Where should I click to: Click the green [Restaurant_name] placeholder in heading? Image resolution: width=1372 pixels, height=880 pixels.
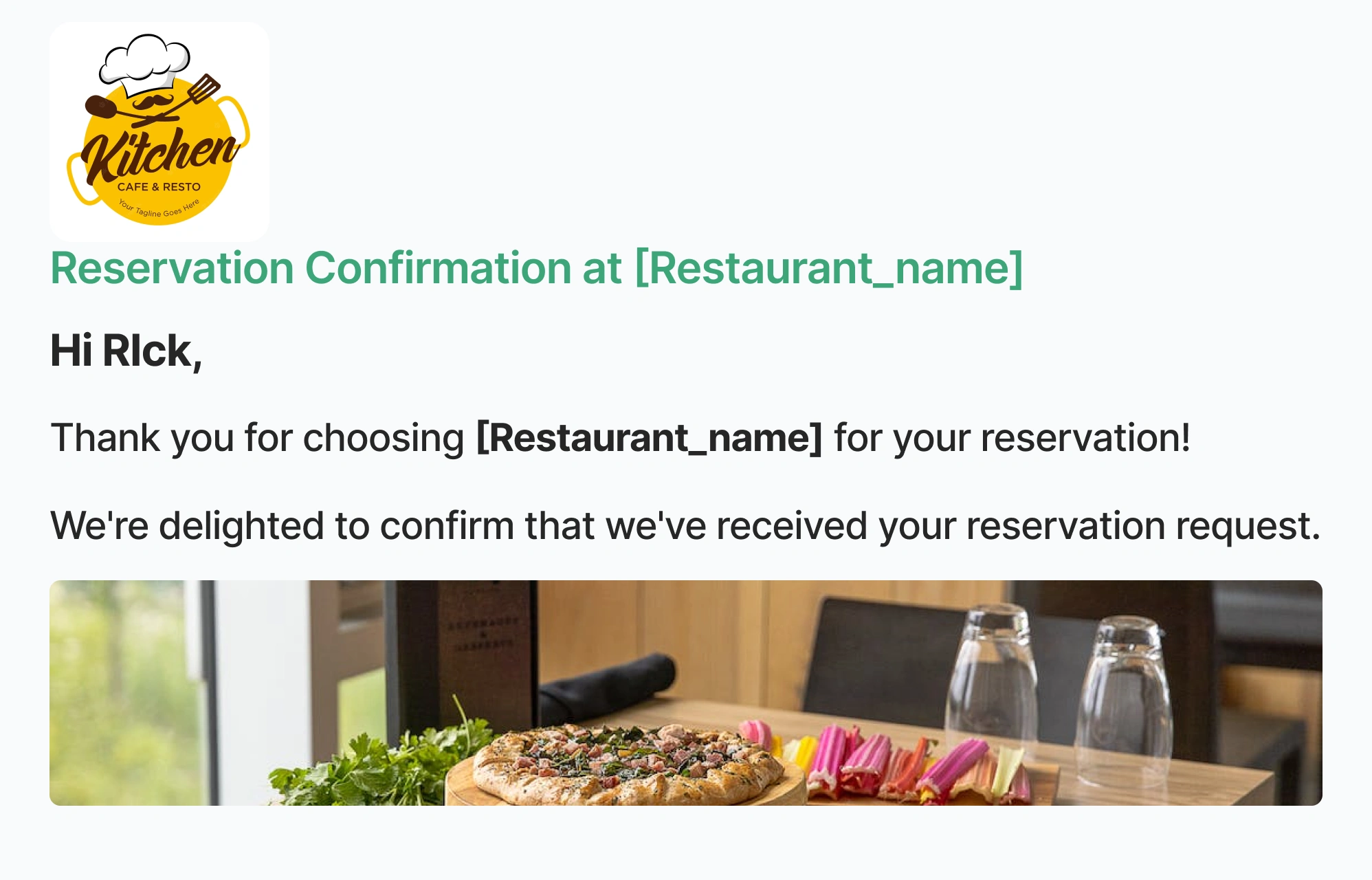coord(829,268)
